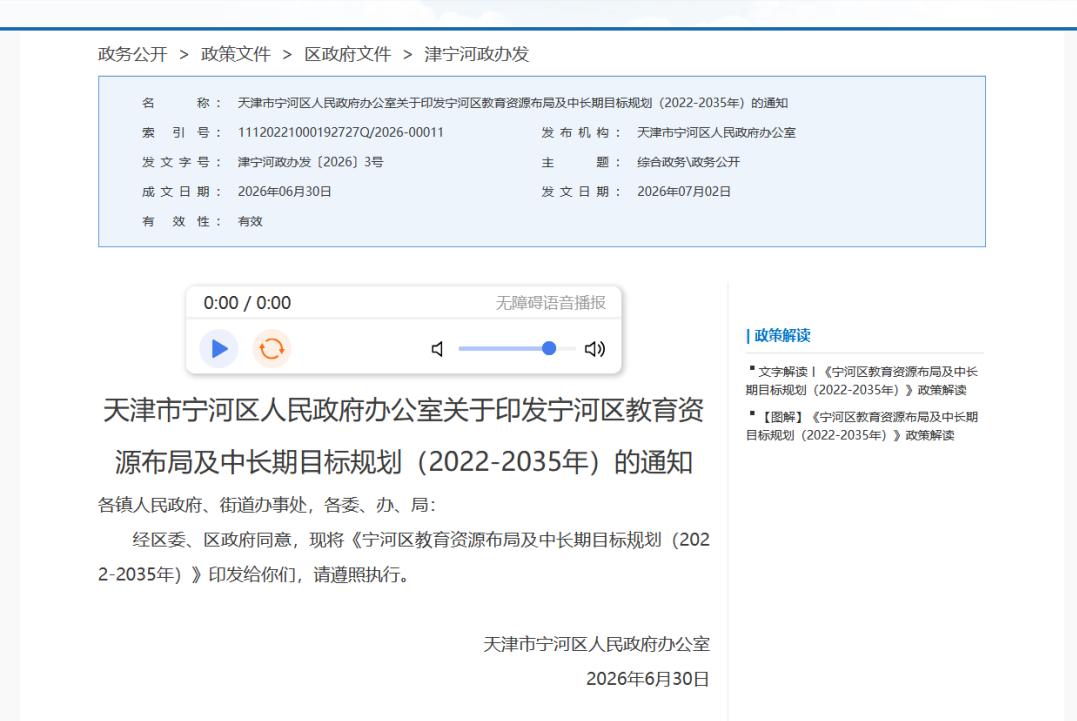The height and width of the screenshot is (721, 1077).
Task: Click the 有效 validity value
Action: click(x=250, y=221)
